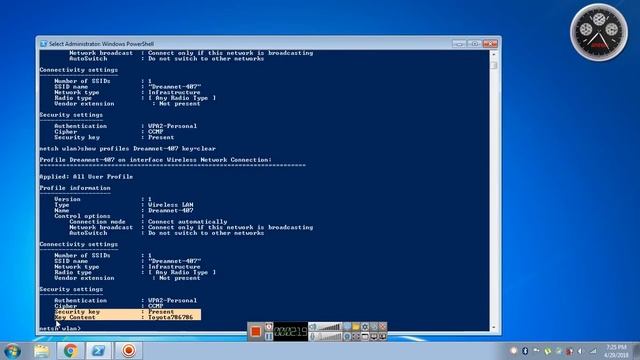The height and width of the screenshot is (360, 640).
Task: Adjust the recorder's microphone level bar
Action: coord(329,336)
